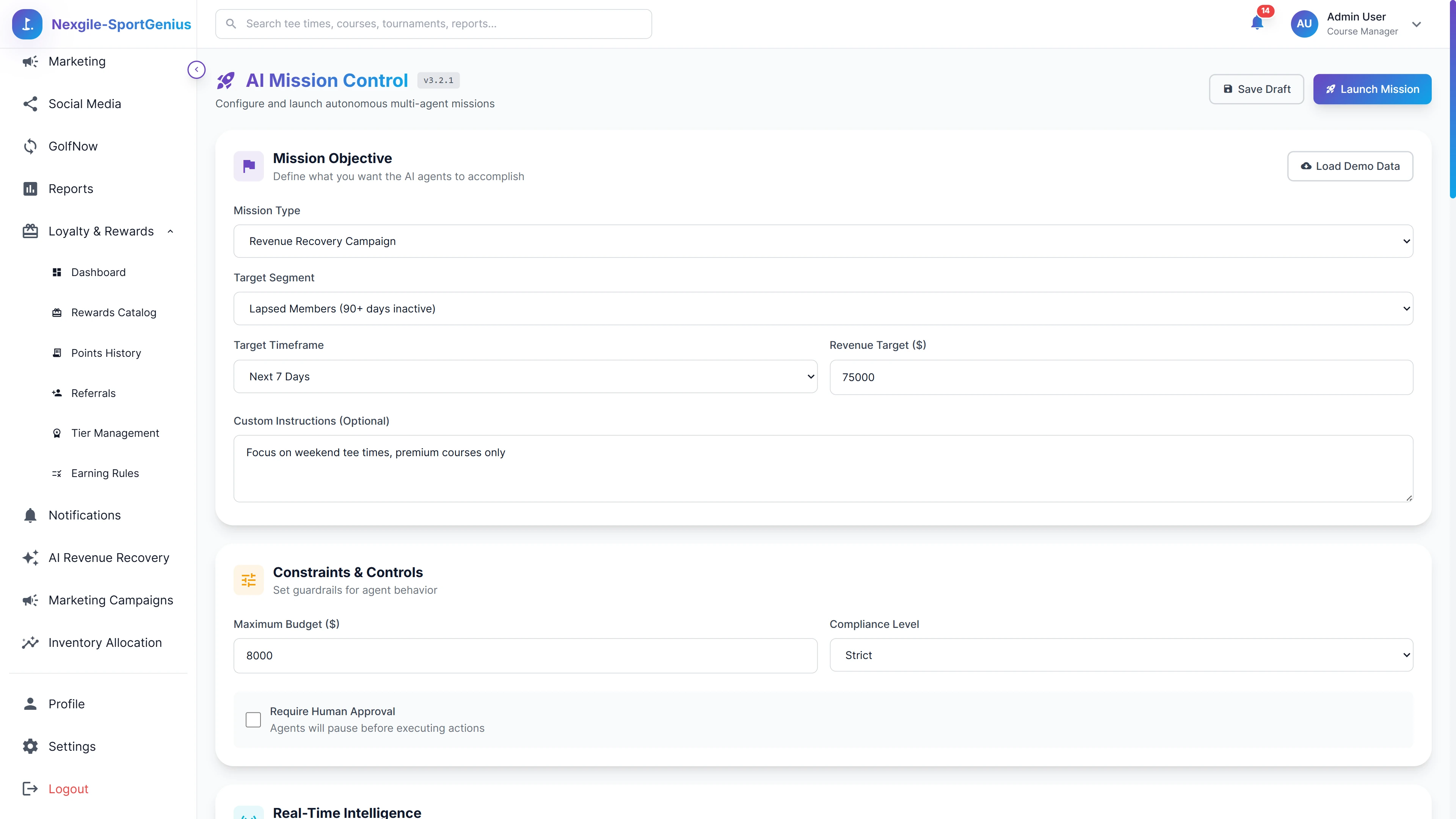Image resolution: width=1456 pixels, height=819 pixels.
Task: Click the AI Revenue Recovery sparkle icon
Action: pos(30,558)
